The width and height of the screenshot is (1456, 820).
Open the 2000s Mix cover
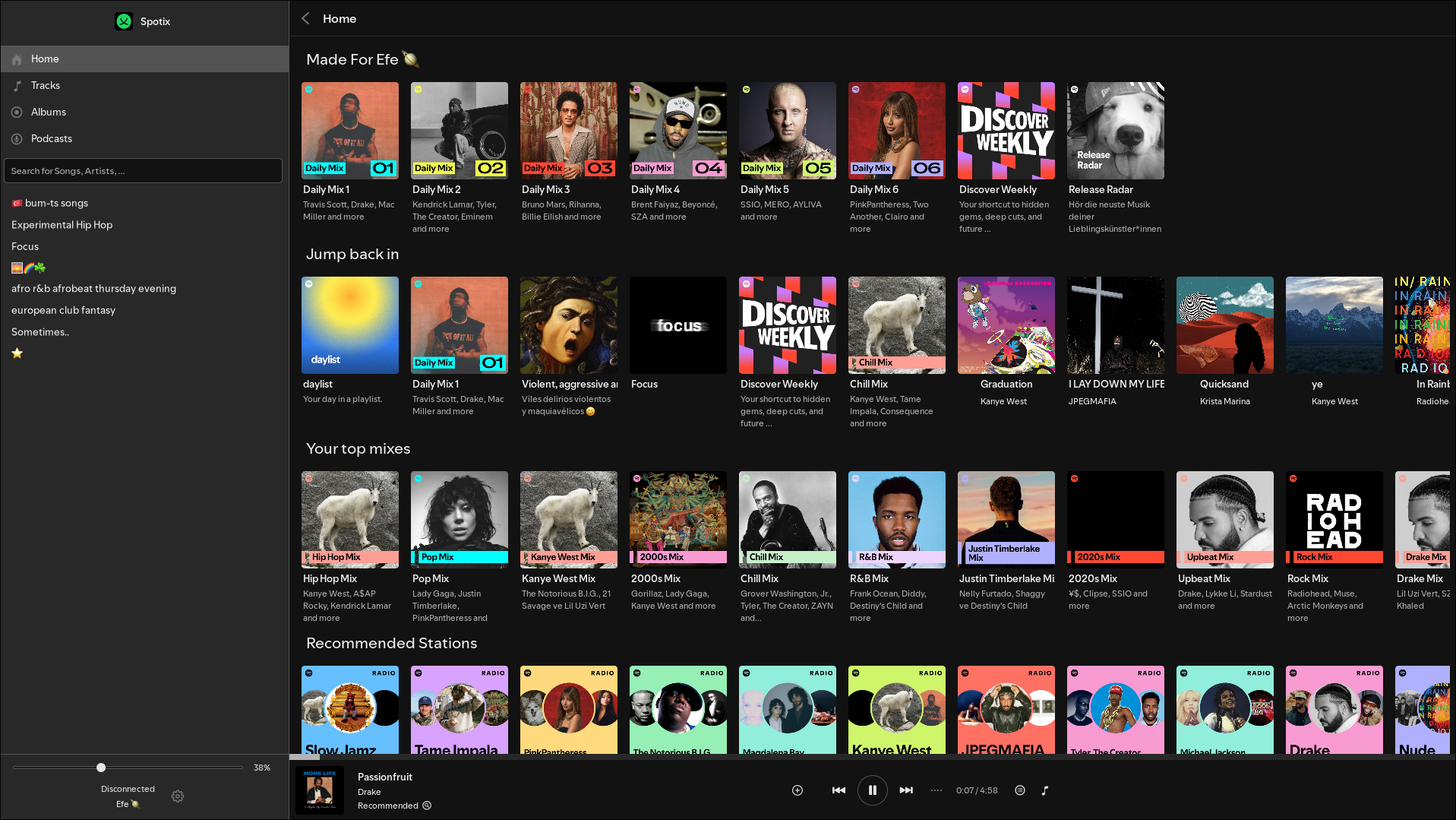click(x=678, y=520)
